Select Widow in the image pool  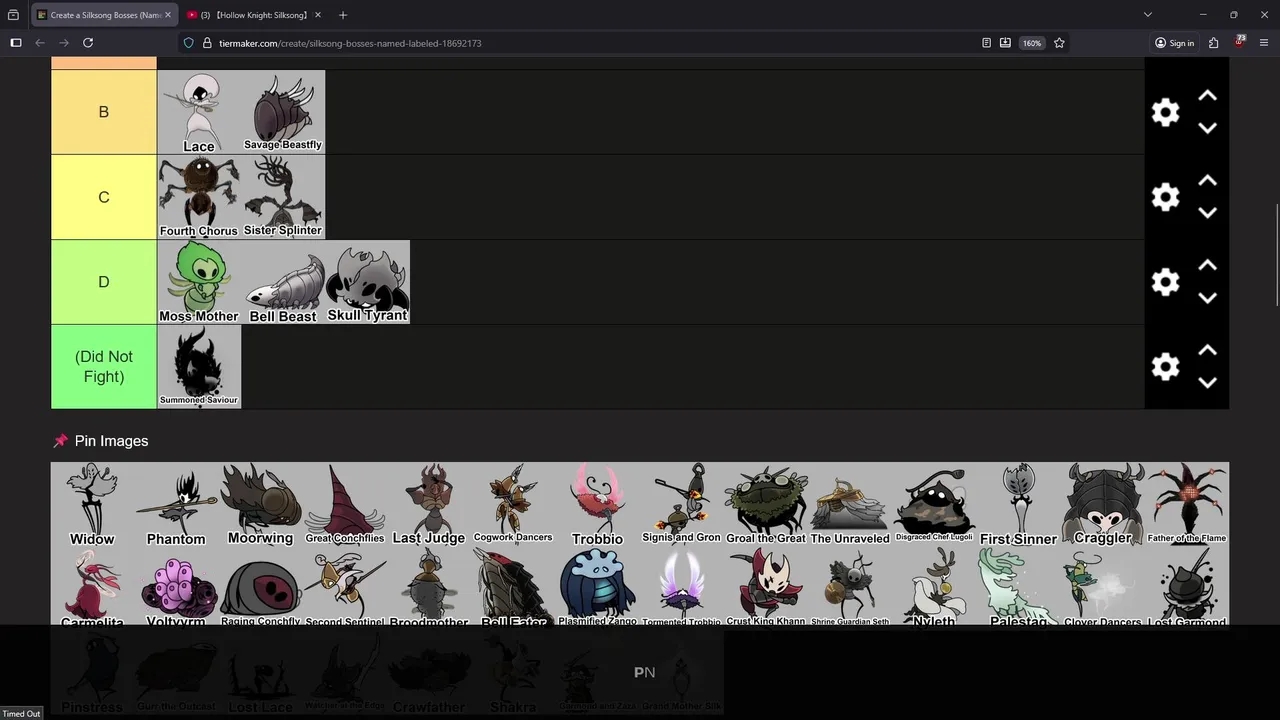[92, 504]
